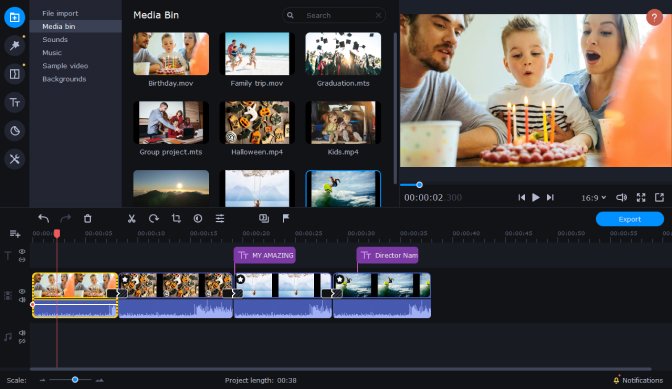
Task: Open the Add track menu
Action: 15,233
